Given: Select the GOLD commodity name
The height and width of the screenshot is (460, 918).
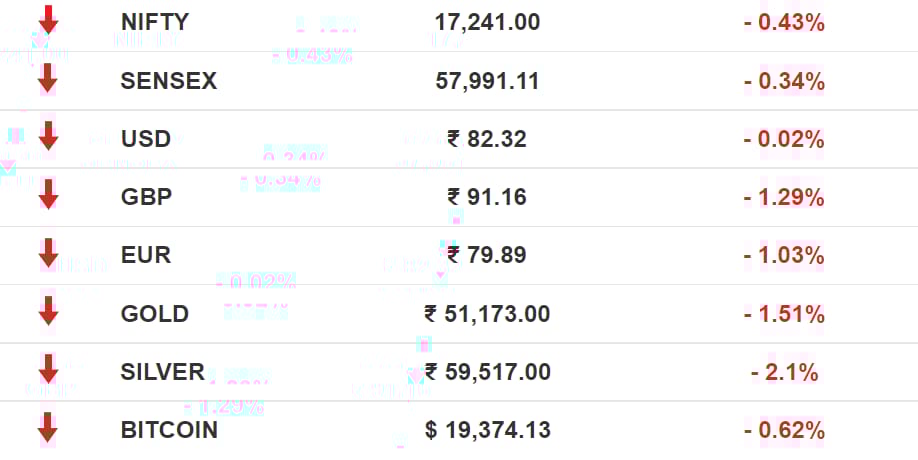Looking at the screenshot, I should tap(155, 314).
